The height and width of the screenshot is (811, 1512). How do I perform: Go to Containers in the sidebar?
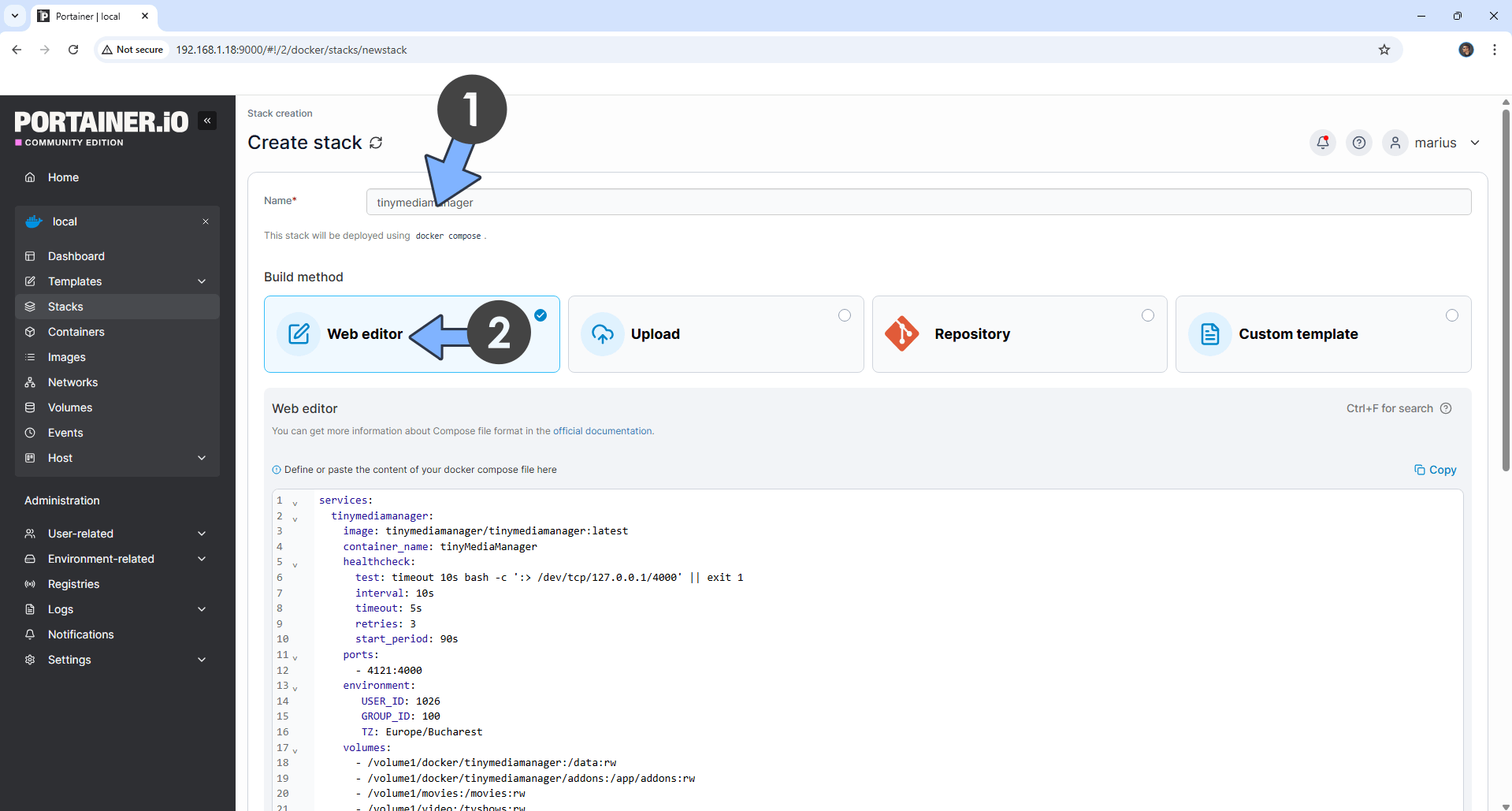[76, 332]
